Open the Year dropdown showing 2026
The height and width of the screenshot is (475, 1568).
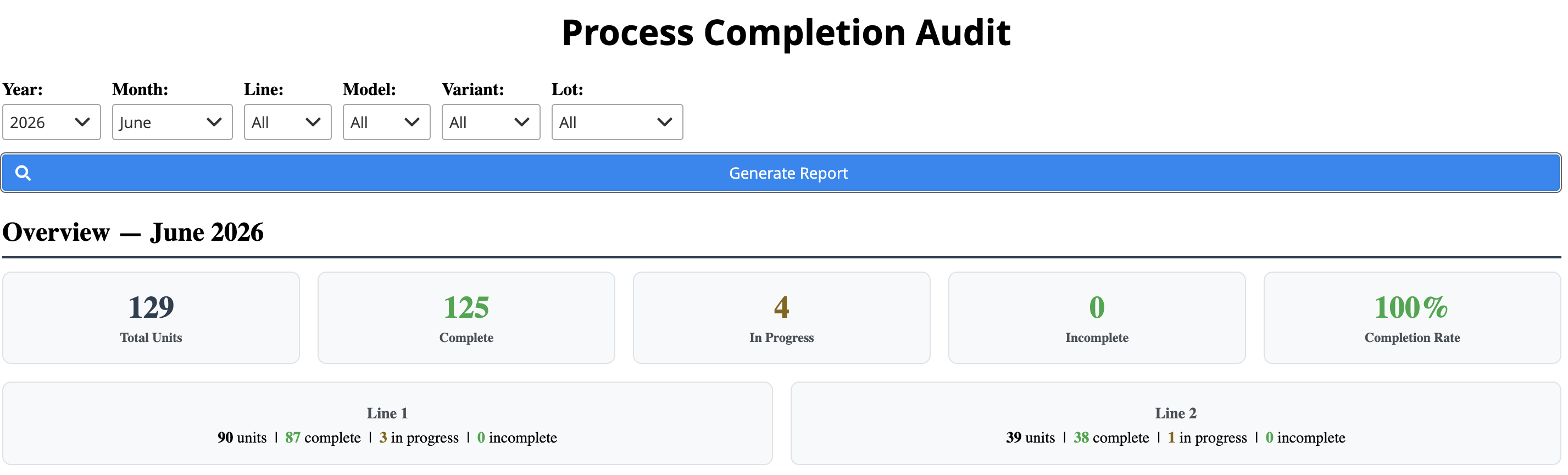pos(52,123)
